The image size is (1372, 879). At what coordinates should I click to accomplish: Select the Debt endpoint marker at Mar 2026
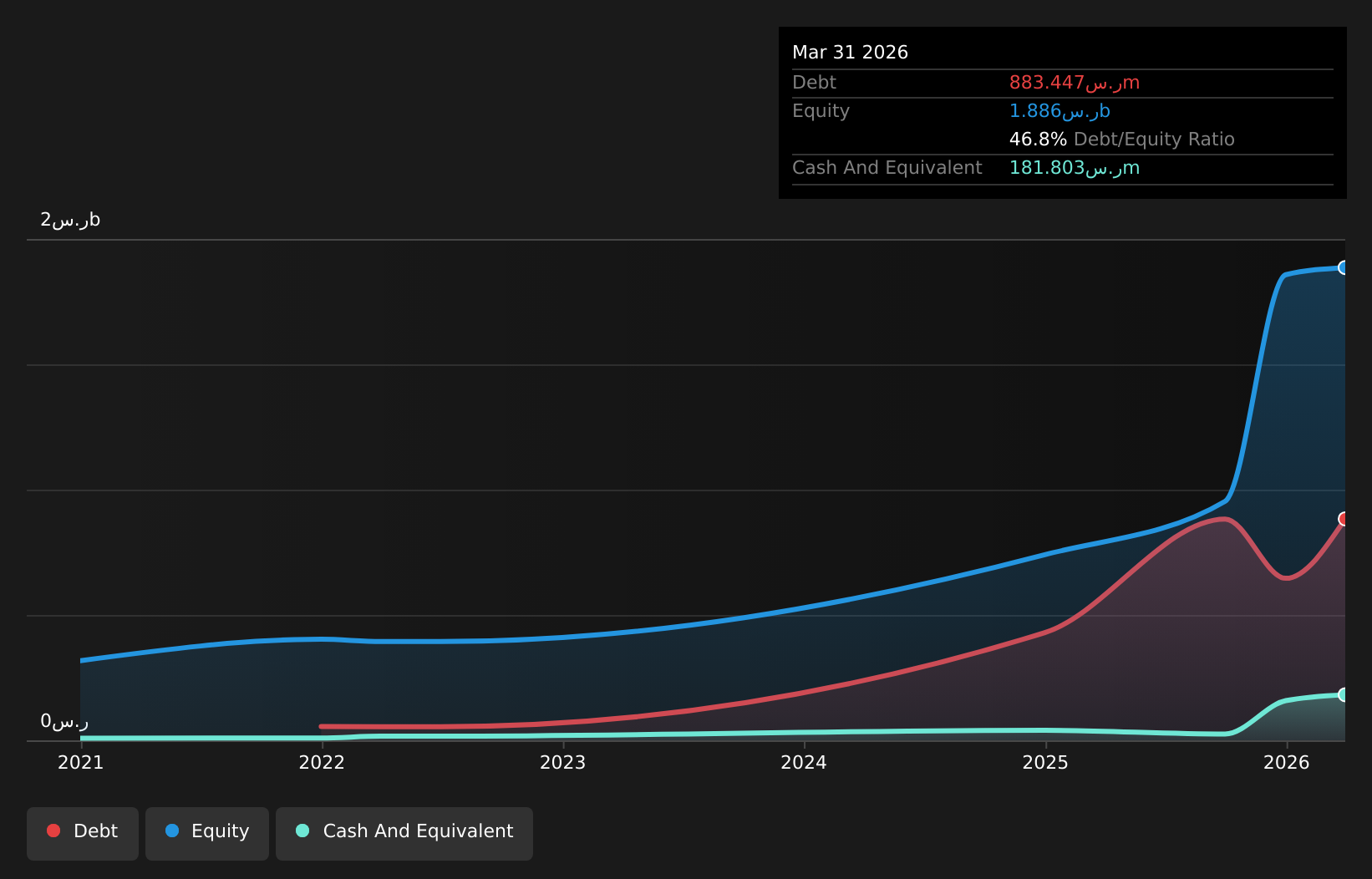(x=1344, y=519)
